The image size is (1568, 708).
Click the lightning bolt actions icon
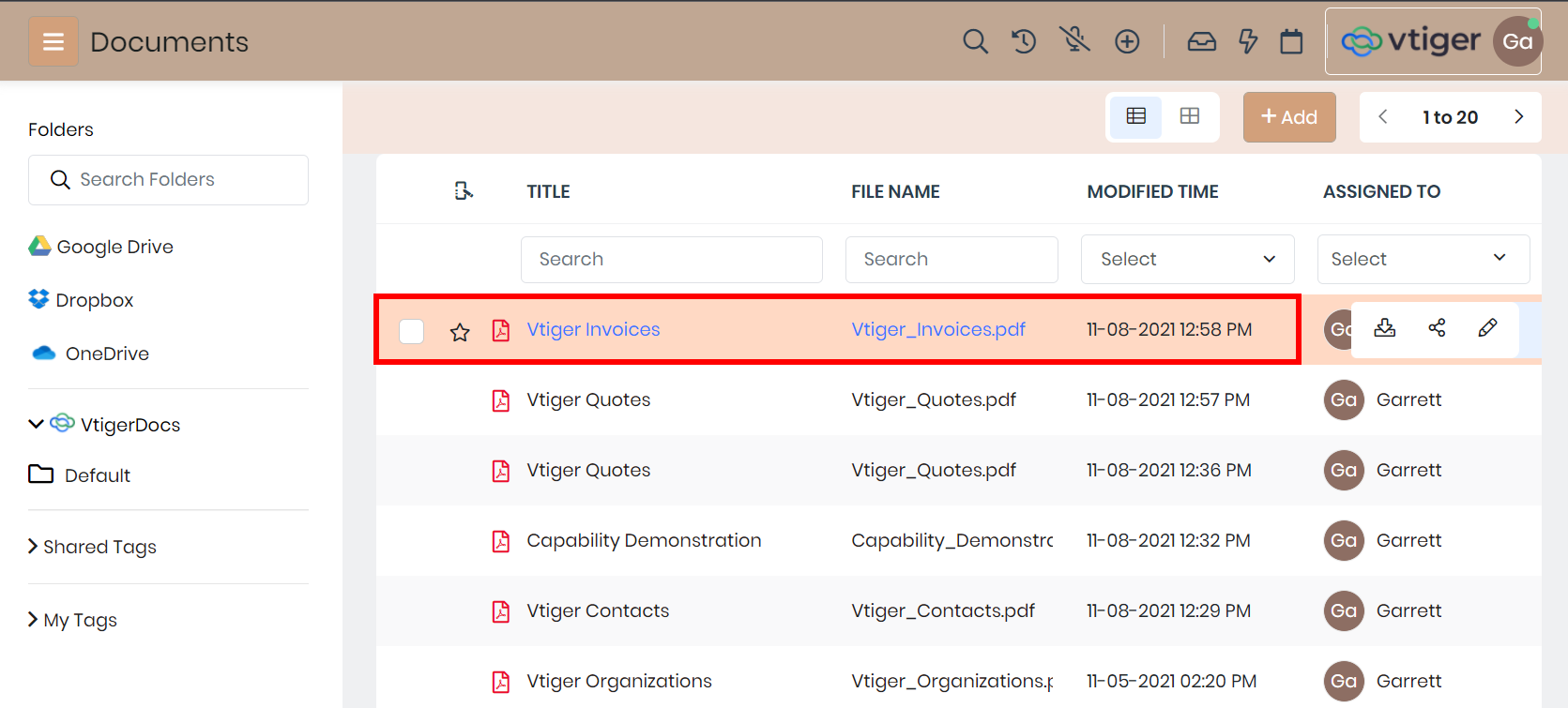(1248, 41)
